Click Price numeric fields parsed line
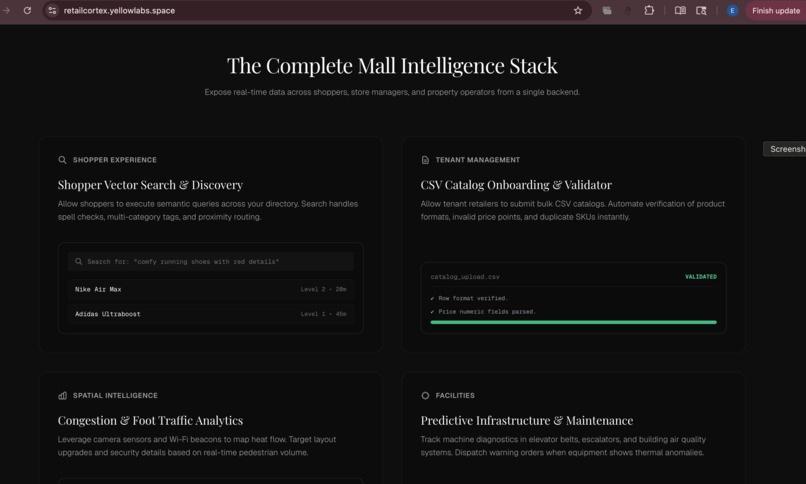The height and width of the screenshot is (484, 806). coord(483,311)
